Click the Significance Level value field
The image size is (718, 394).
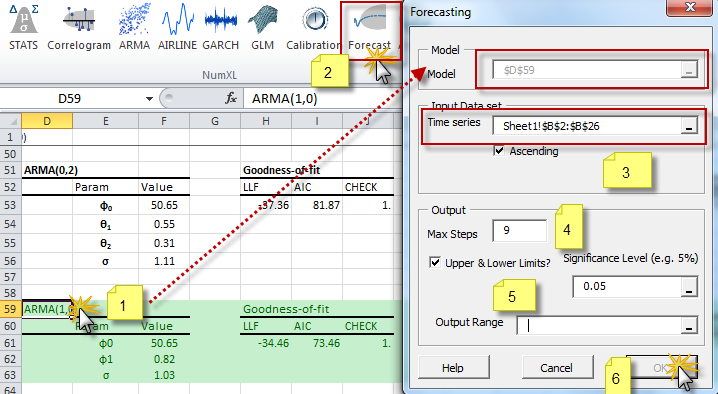(x=626, y=287)
